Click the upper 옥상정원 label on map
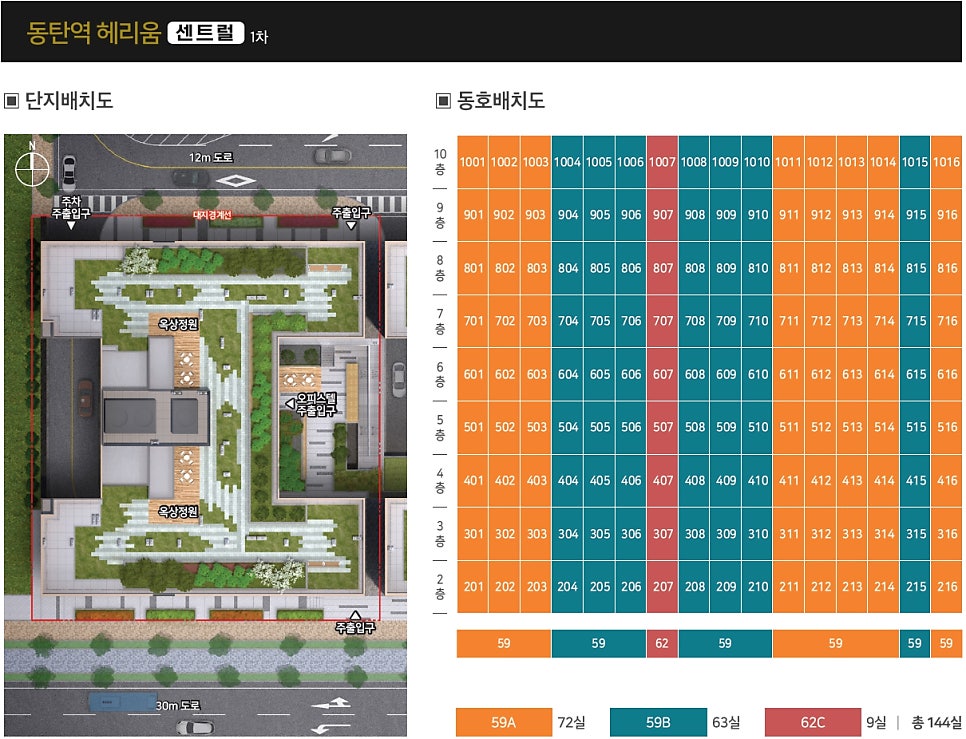 pos(178,324)
